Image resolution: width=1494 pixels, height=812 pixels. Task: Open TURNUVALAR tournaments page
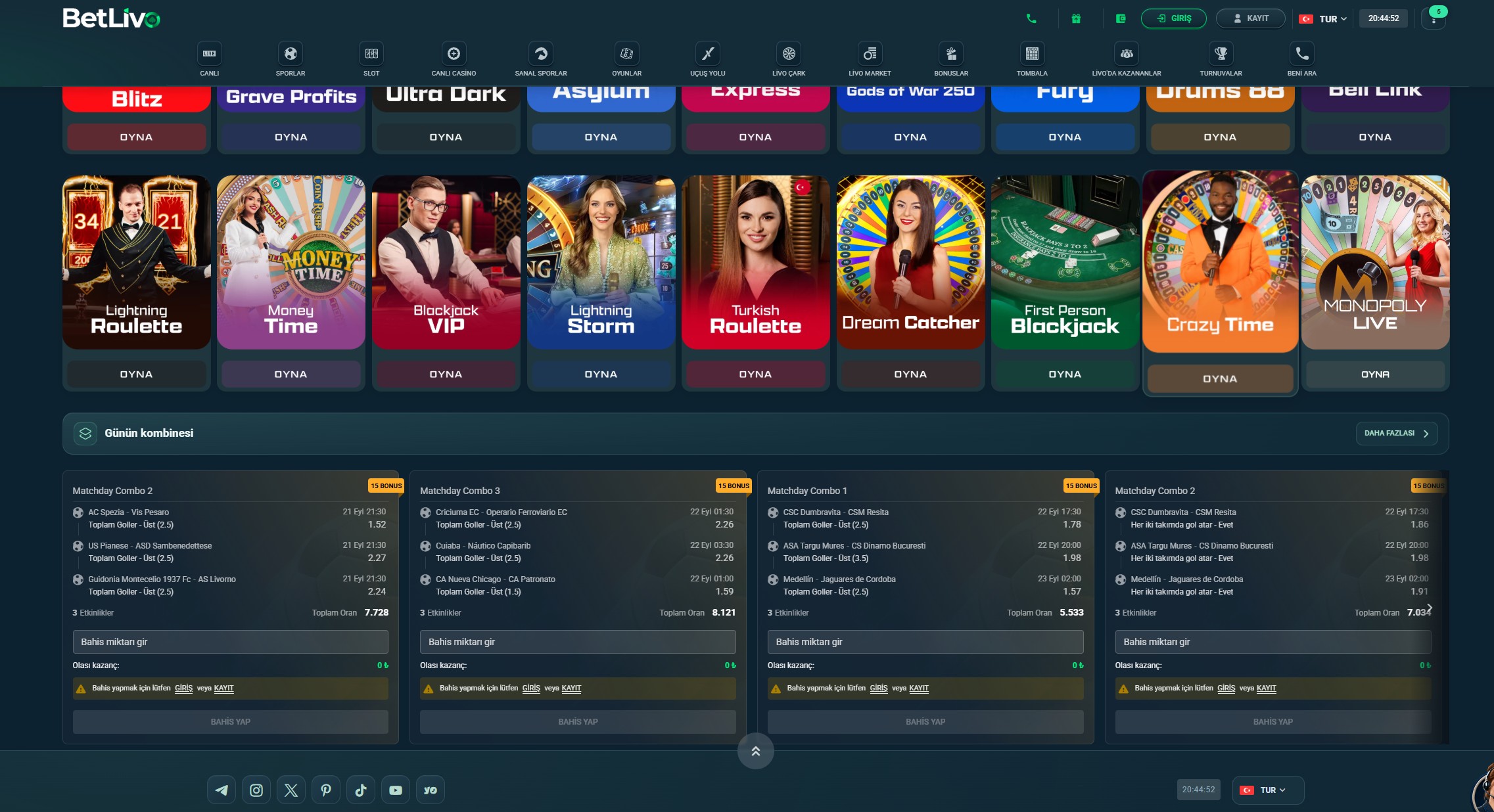[1221, 60]
